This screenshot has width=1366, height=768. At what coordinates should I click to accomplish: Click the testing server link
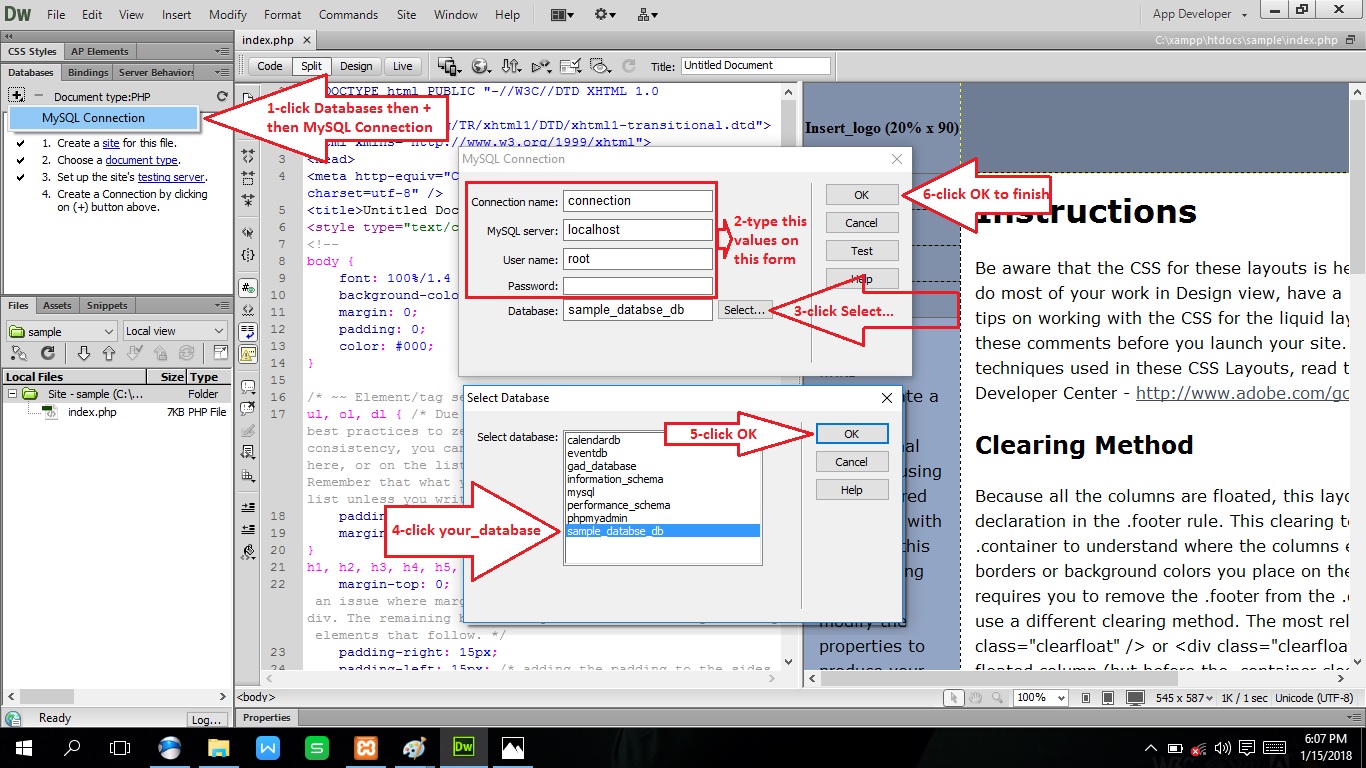171,177
